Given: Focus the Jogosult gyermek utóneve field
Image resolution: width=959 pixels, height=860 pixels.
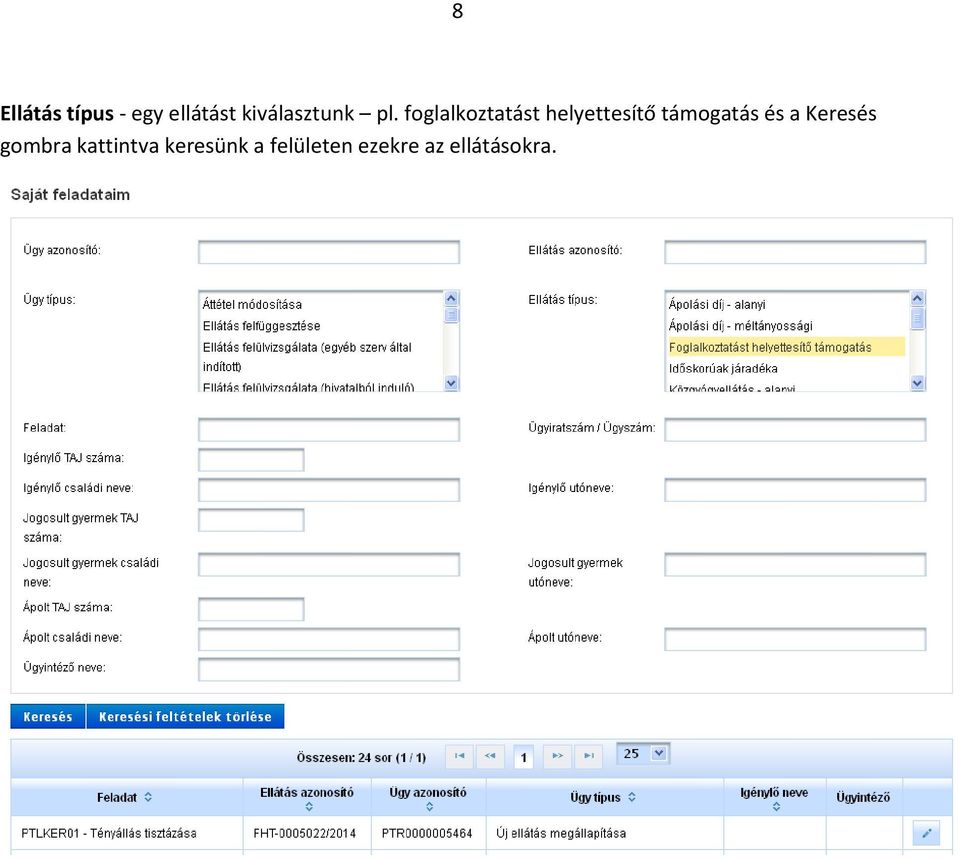Looking at the screenshot, I should pos(795,565).
